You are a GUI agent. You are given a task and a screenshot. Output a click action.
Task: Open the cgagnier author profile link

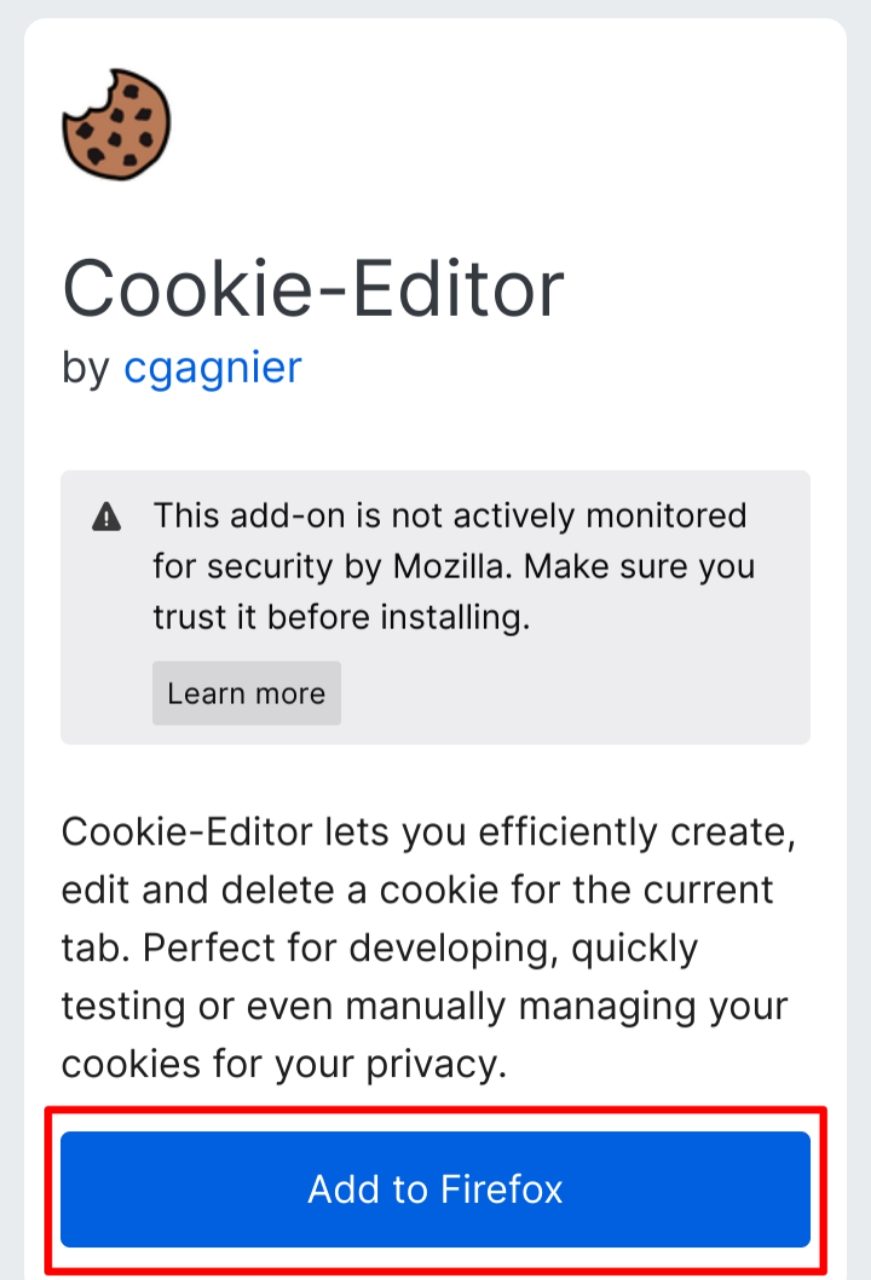(x=212, y=368)
